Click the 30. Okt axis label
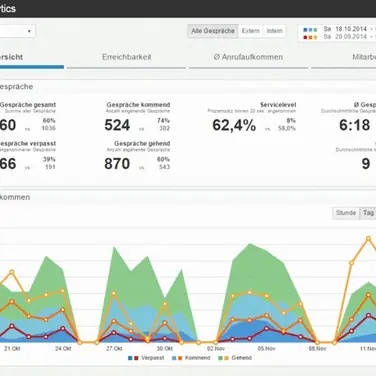The width and height of the screenshot is (376, 376). [x=165, y=349]
